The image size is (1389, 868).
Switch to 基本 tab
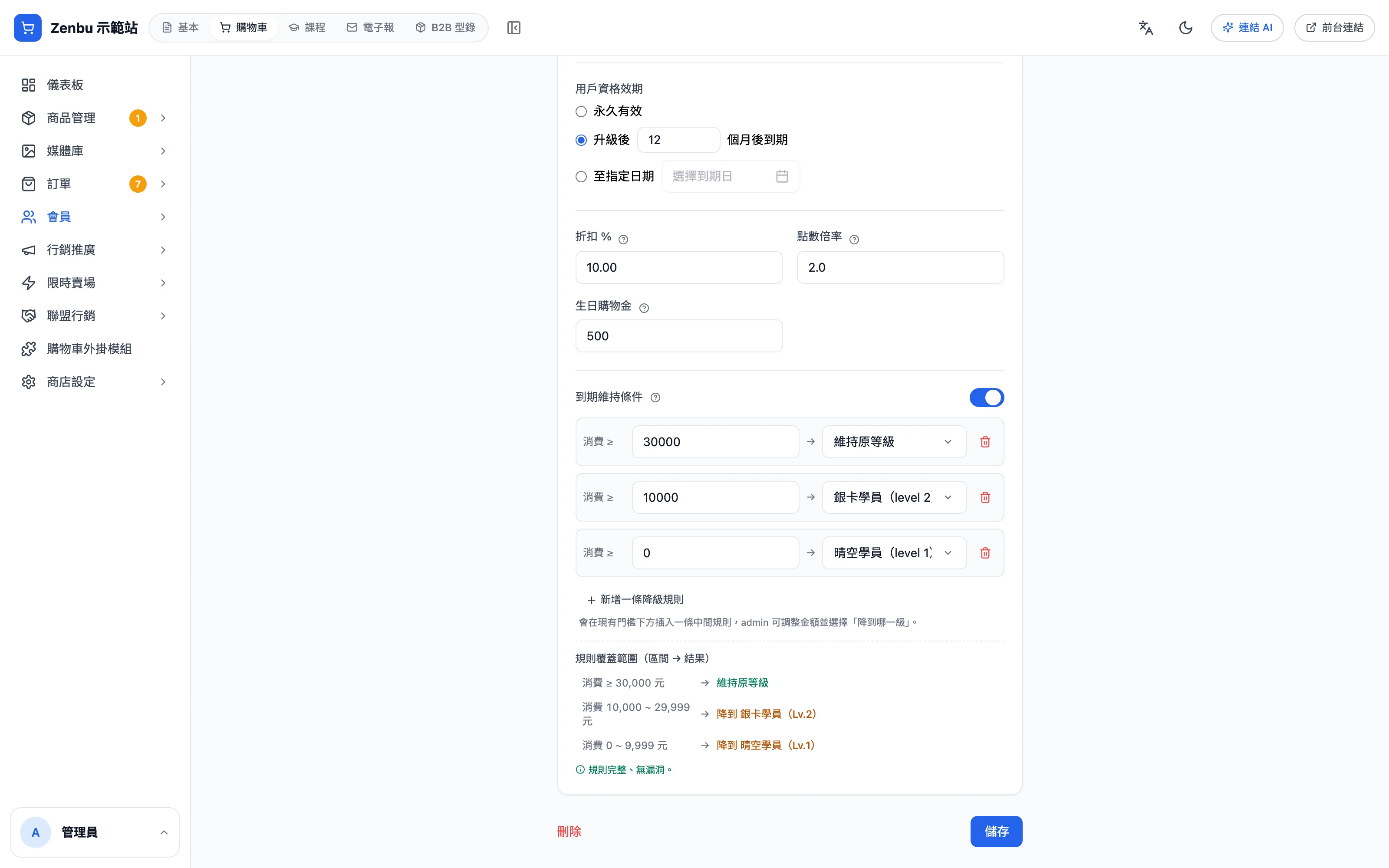(x=180, y=27)
